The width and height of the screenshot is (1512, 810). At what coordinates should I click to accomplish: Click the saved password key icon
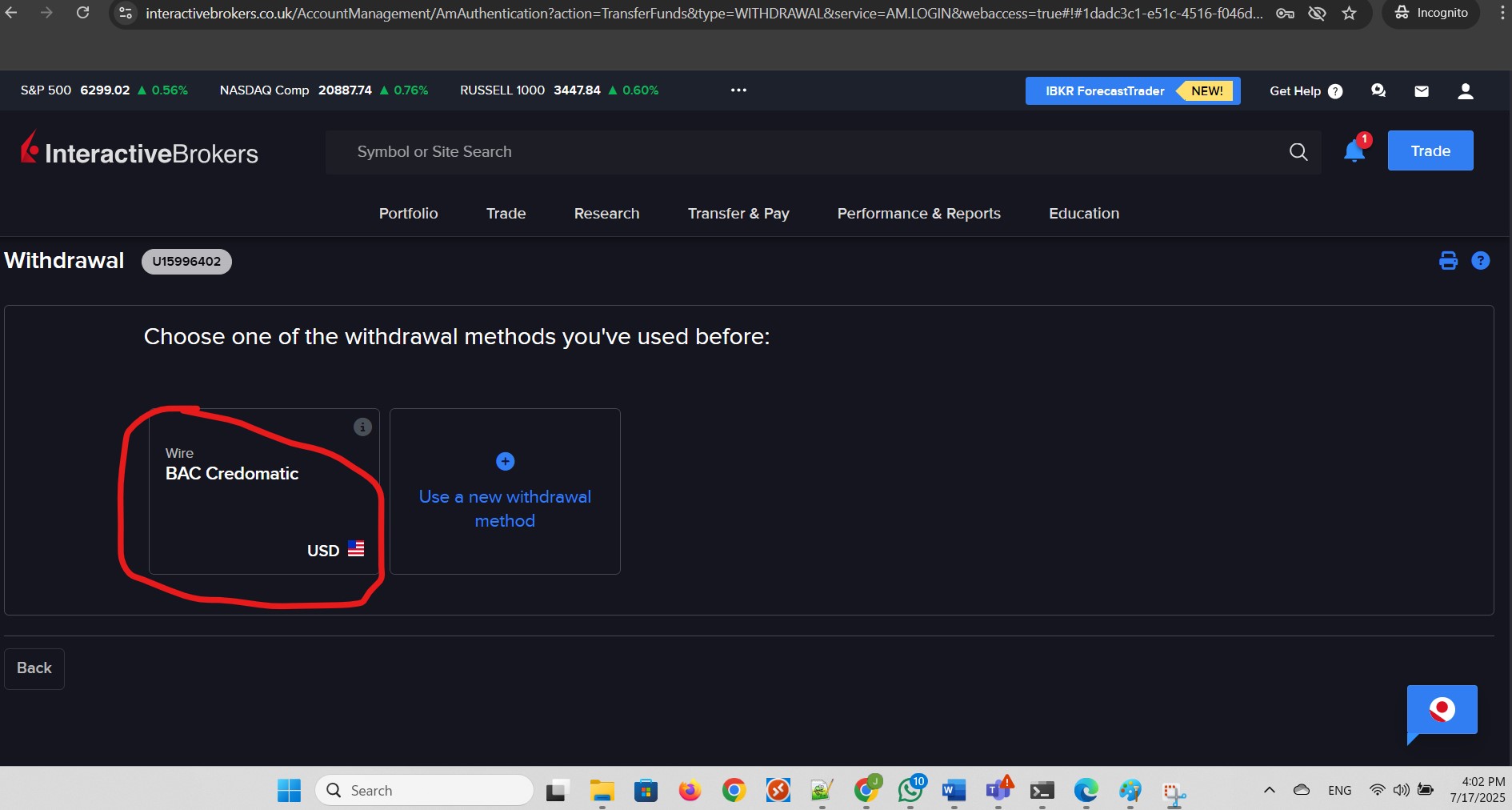(1285, 13)
